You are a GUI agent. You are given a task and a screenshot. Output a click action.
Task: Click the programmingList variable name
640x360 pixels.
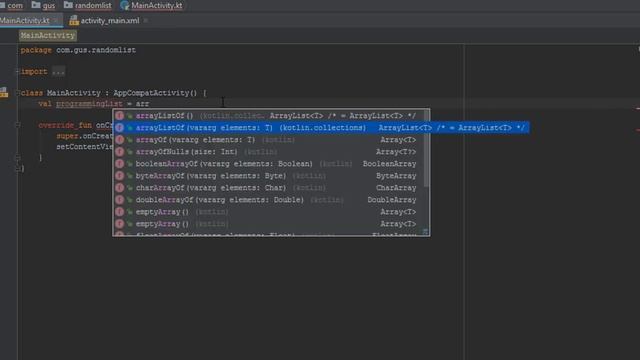(89, 104)
